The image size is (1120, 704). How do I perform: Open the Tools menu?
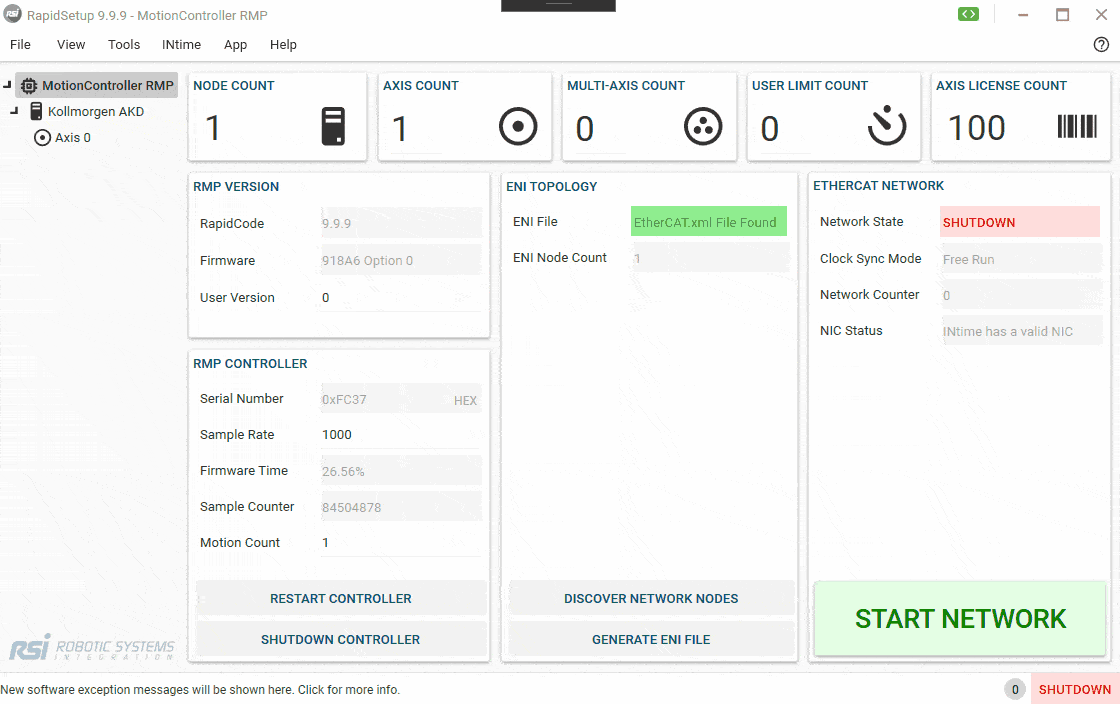(124, 44)
